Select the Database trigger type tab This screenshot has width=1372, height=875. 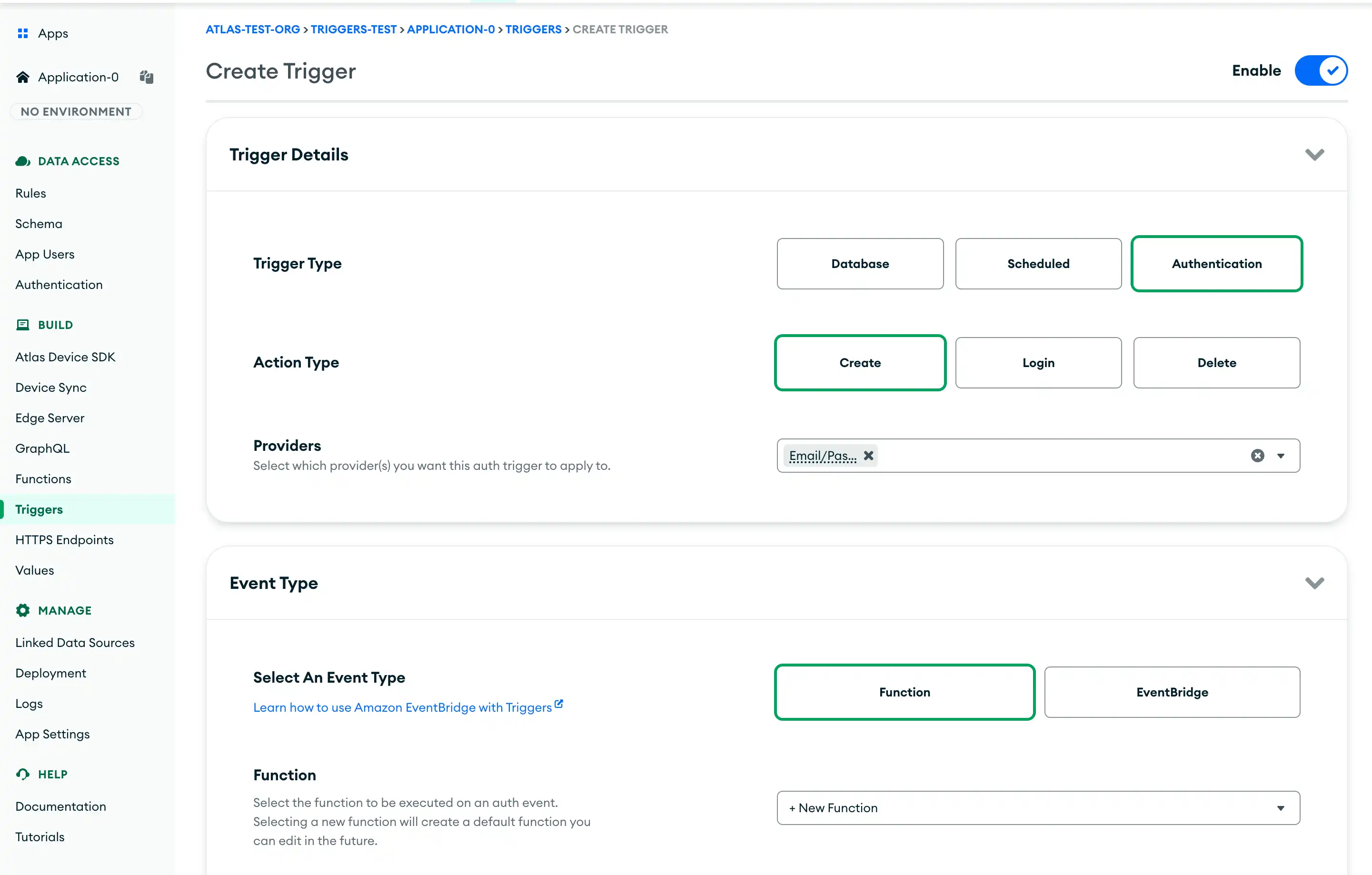tap(860, 263)
